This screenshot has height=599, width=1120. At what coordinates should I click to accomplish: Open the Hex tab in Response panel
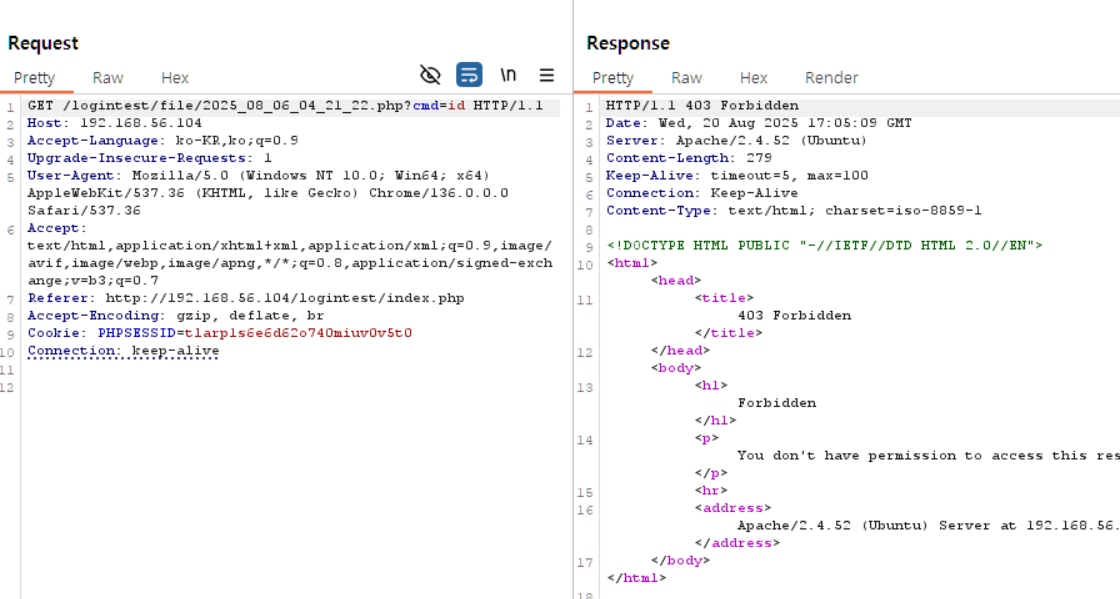point(753,77)
